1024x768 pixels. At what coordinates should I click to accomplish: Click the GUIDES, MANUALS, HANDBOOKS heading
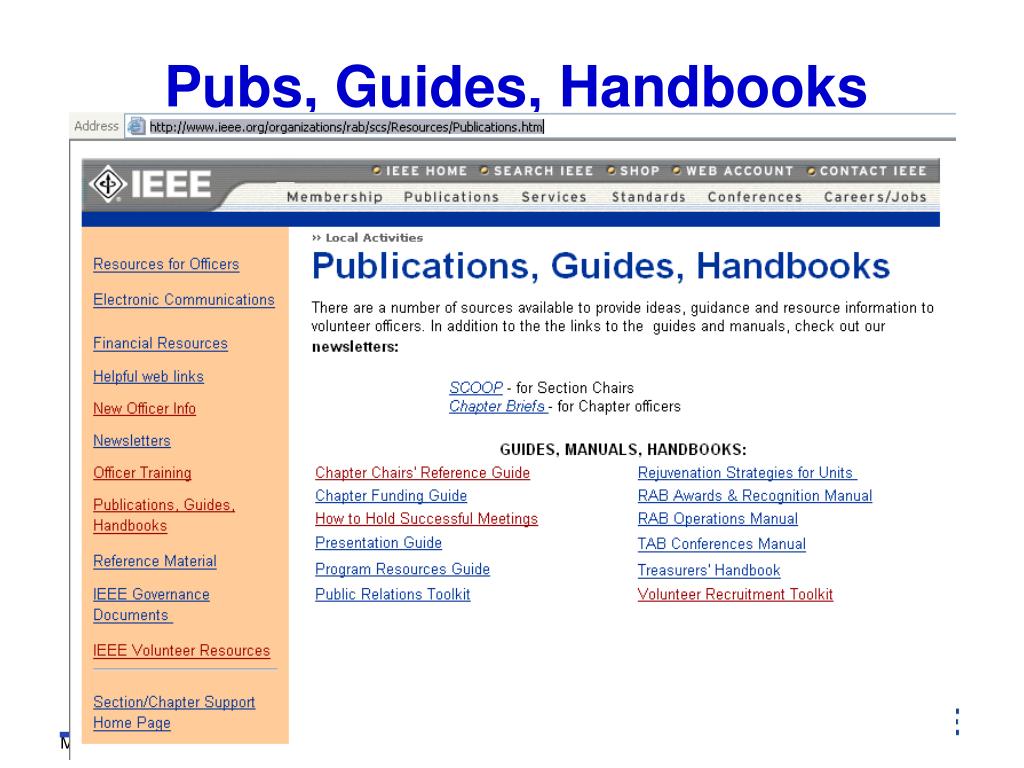pos(623,449)
